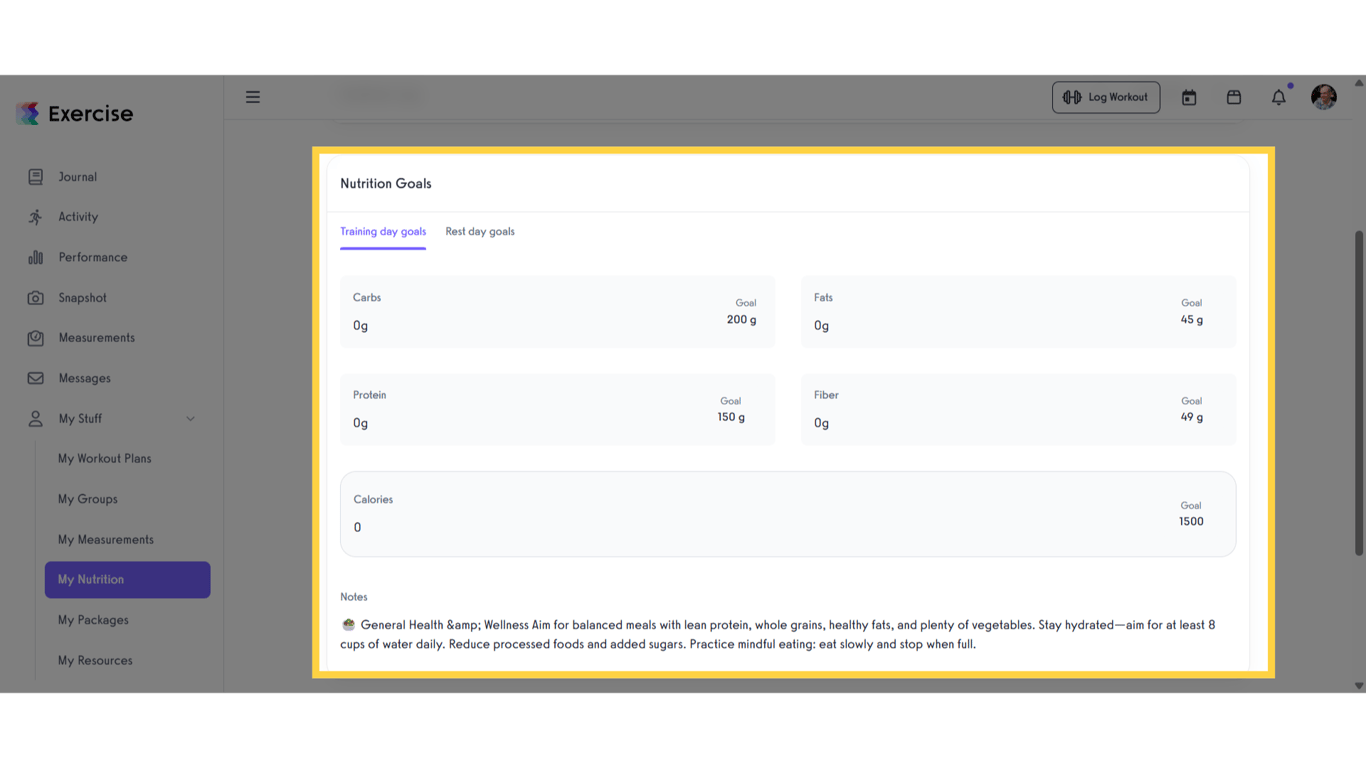Click the Exercise app logo icon
Viewport: 1366px width, 768px height.
pyautogui.click(x=28, y=113)
